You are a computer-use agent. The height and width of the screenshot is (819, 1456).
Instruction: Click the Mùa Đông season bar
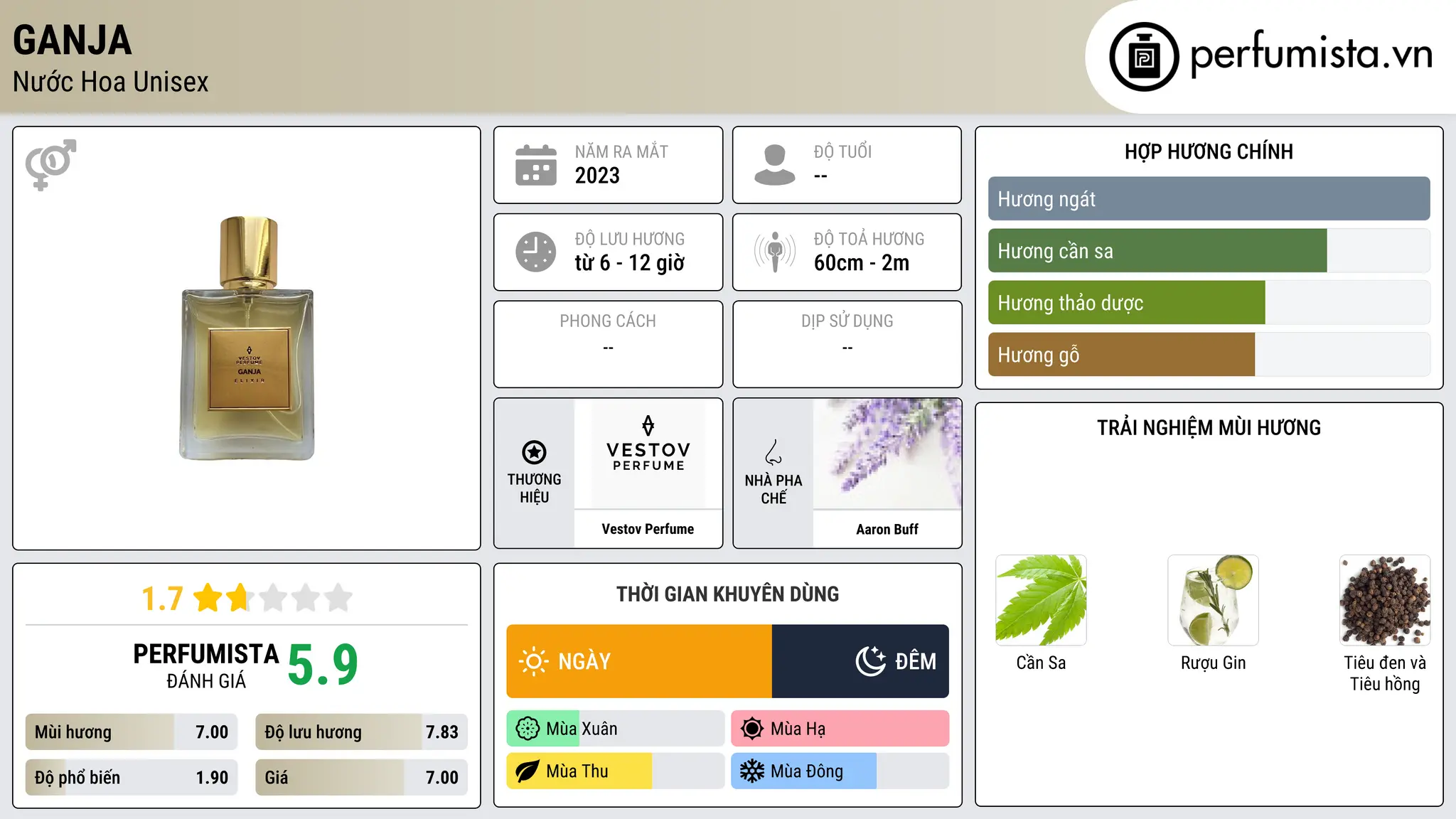coord(840,771)
